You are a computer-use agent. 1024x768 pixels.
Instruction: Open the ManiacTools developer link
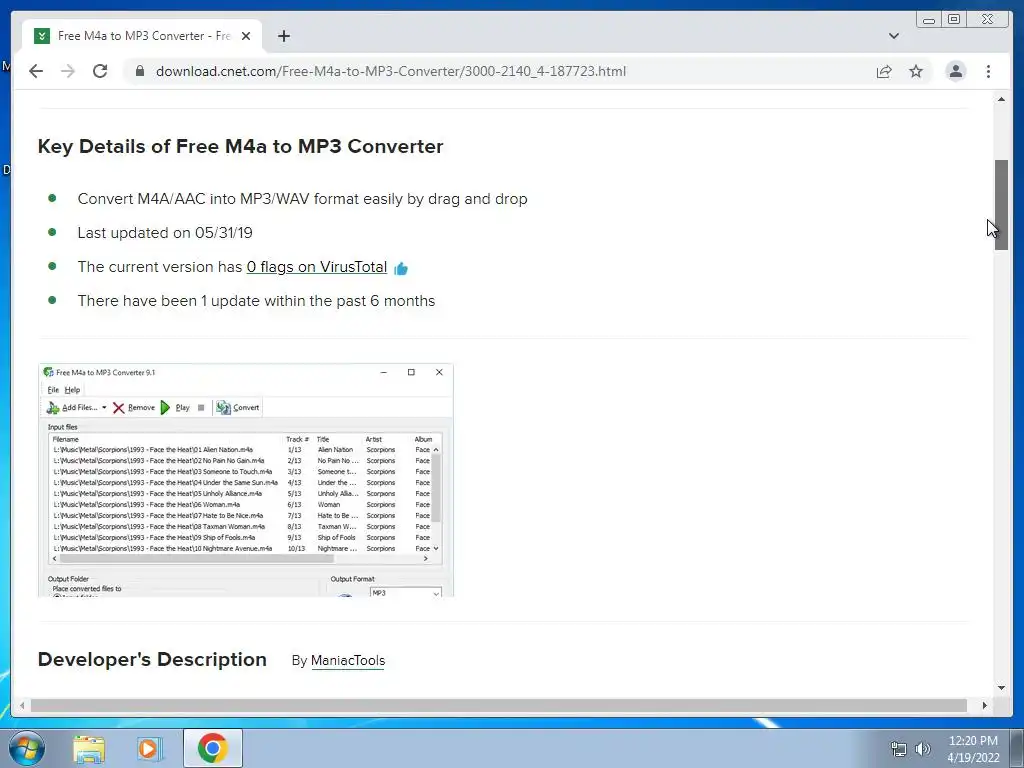(348, 660)
